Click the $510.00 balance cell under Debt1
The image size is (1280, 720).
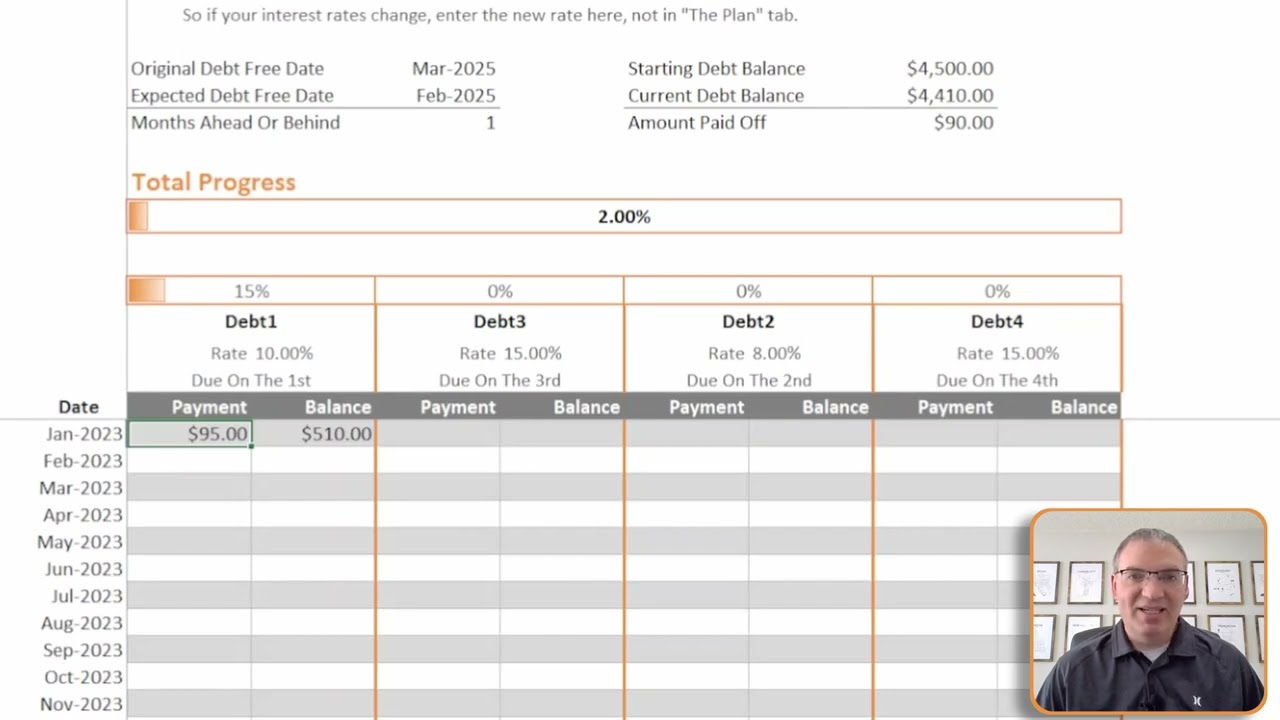click(314, 434)
